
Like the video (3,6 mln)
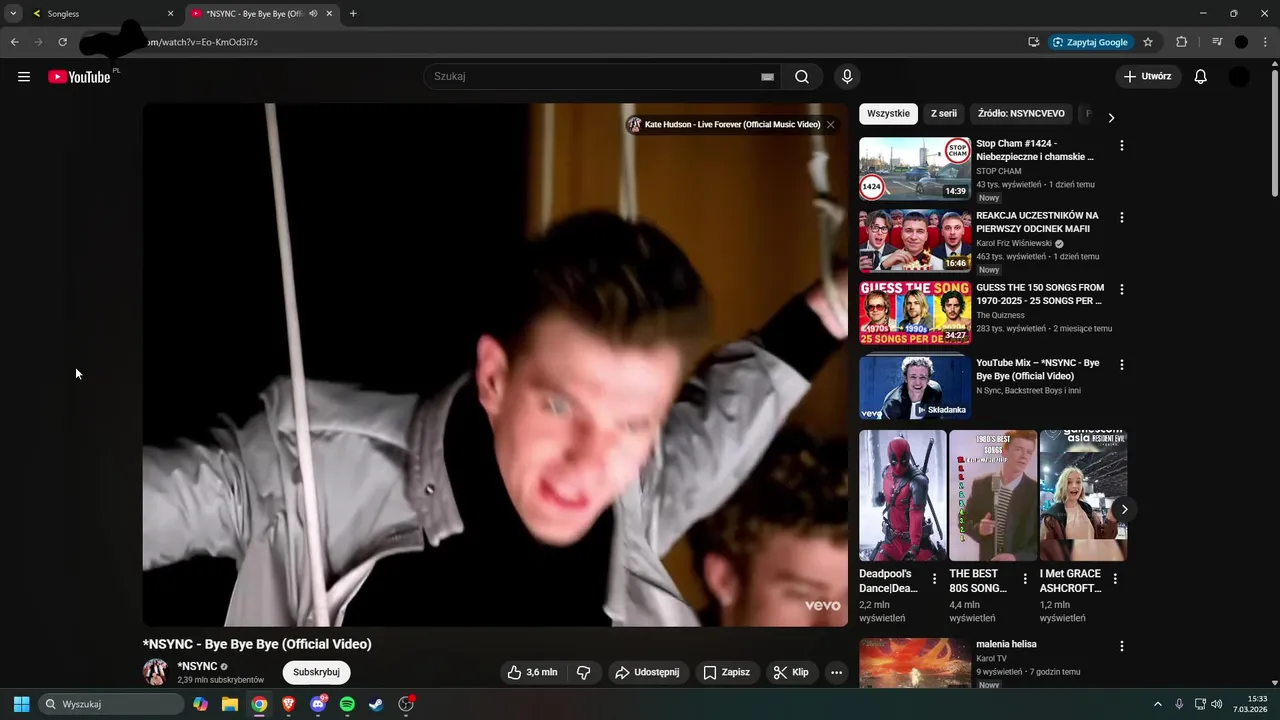(532, 673)
